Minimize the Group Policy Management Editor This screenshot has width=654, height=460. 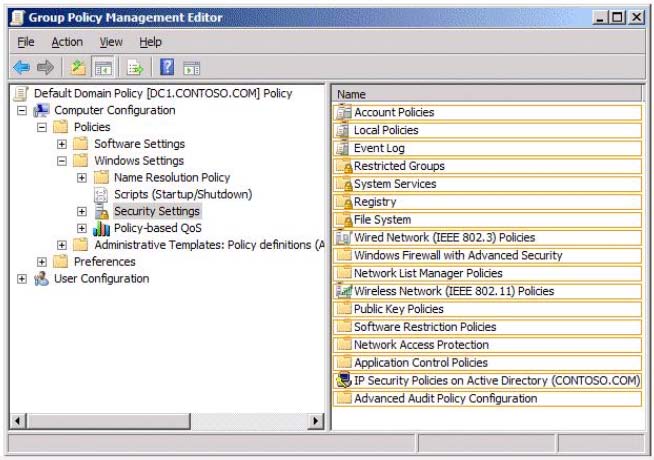pyautogui.click(x=599, y=18)
